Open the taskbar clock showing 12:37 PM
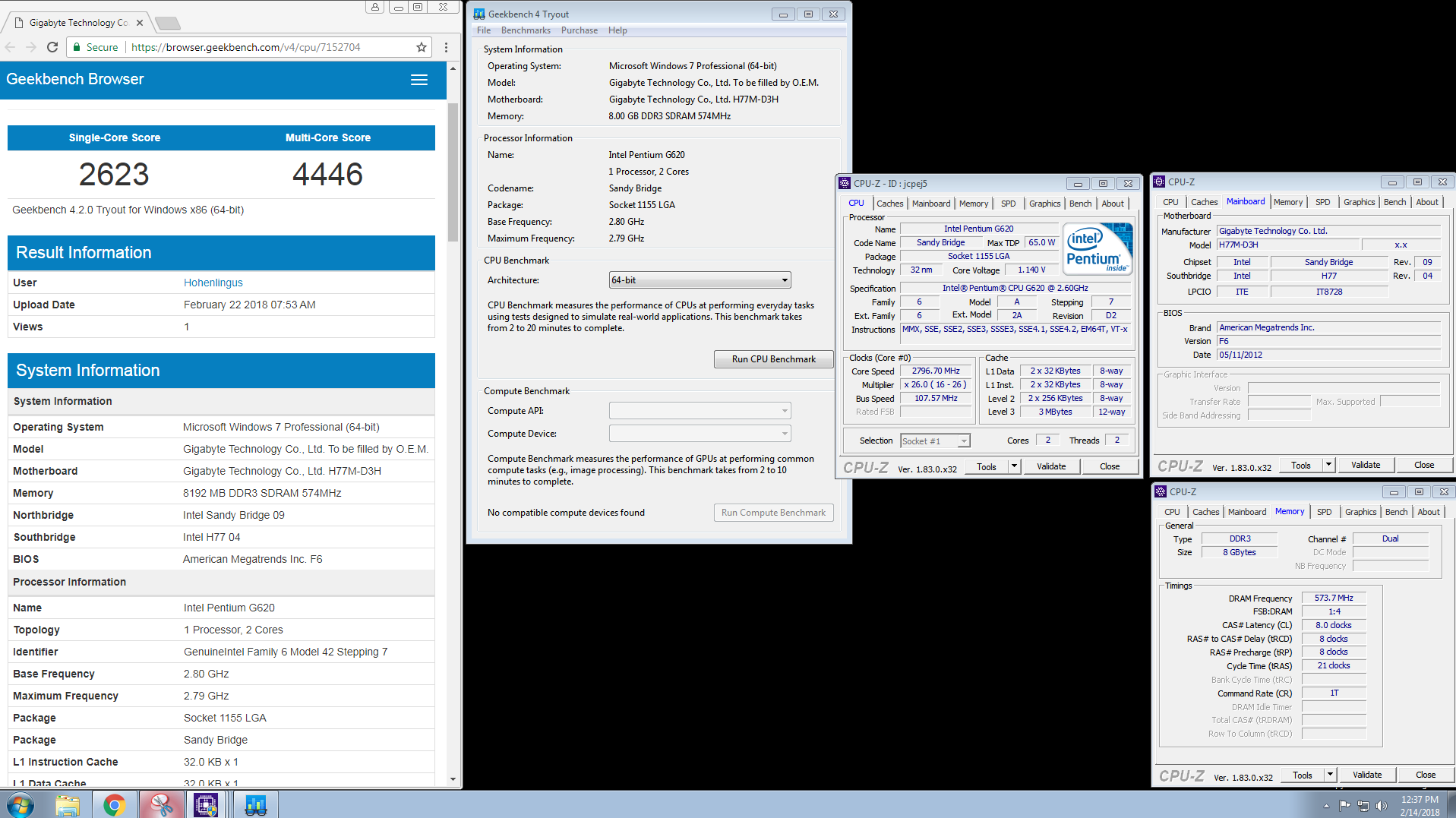 (1420, 805)
